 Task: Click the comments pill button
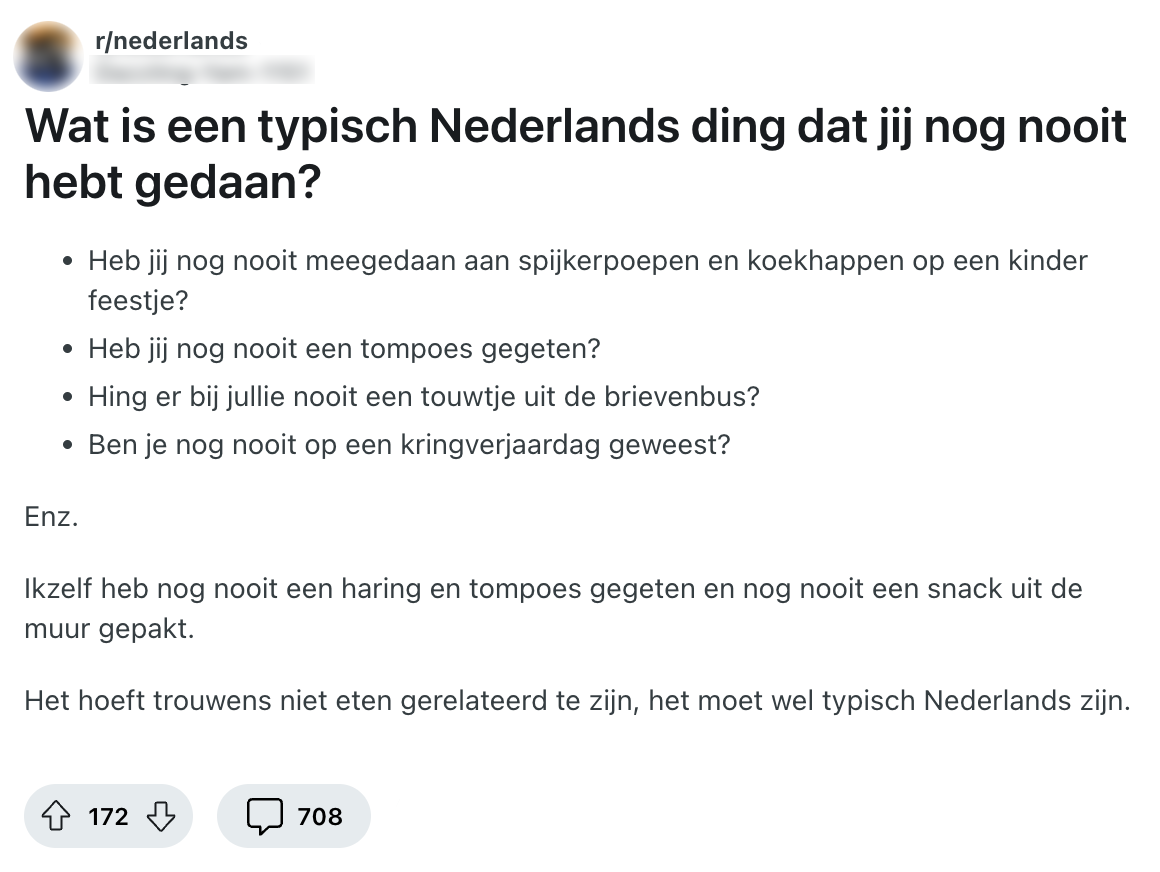tap(293, 816)
